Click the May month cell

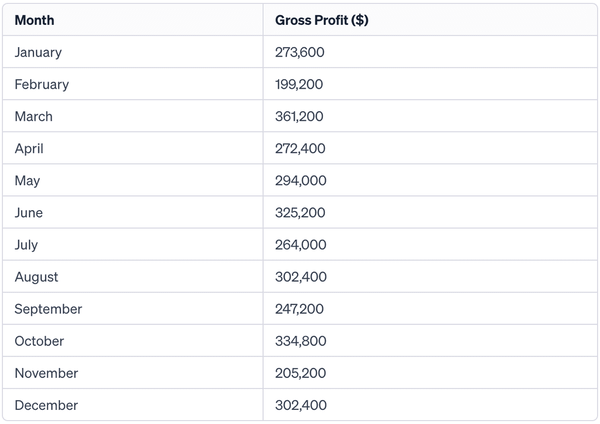[27, 181]
